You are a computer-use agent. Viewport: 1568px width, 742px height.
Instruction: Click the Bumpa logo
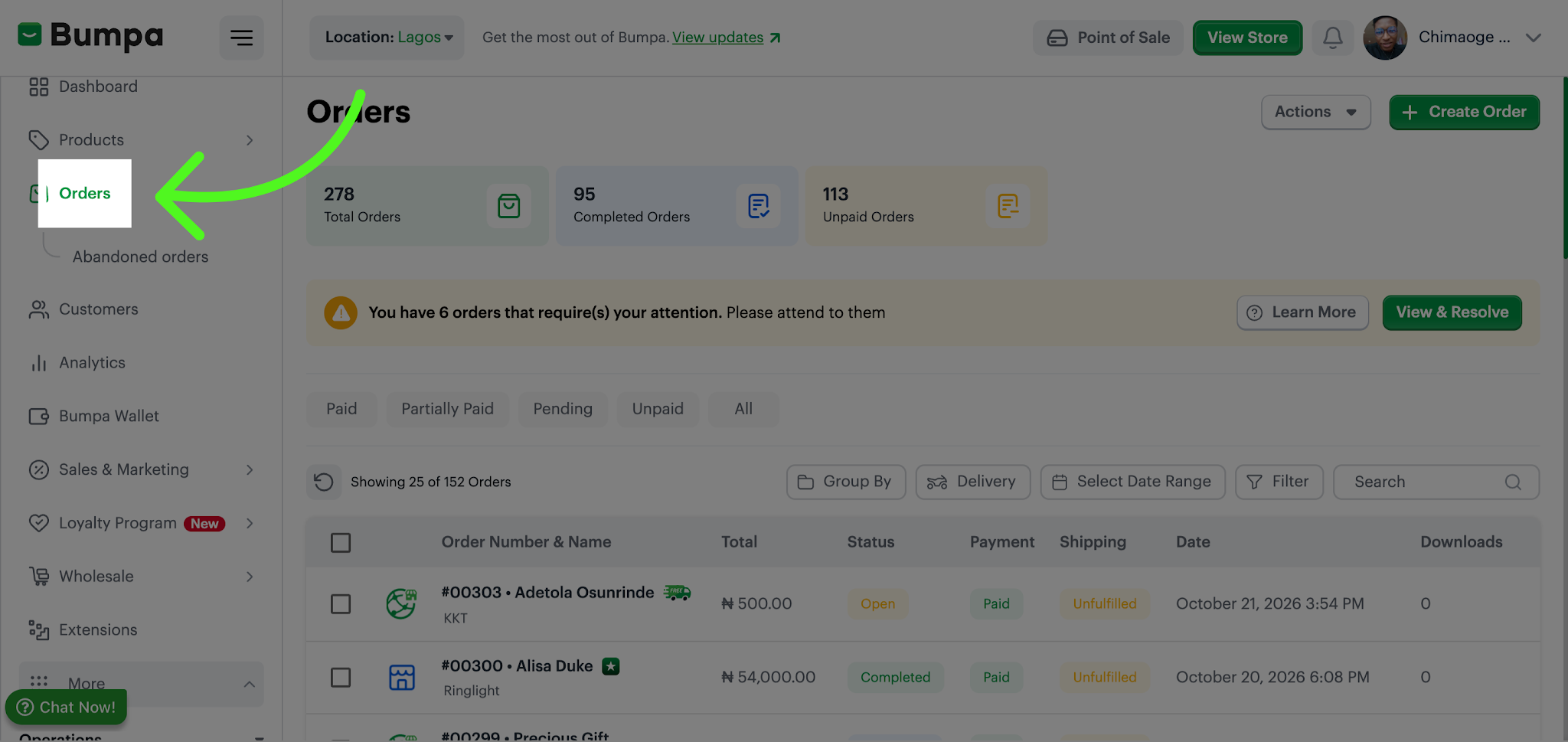(90, 36)
